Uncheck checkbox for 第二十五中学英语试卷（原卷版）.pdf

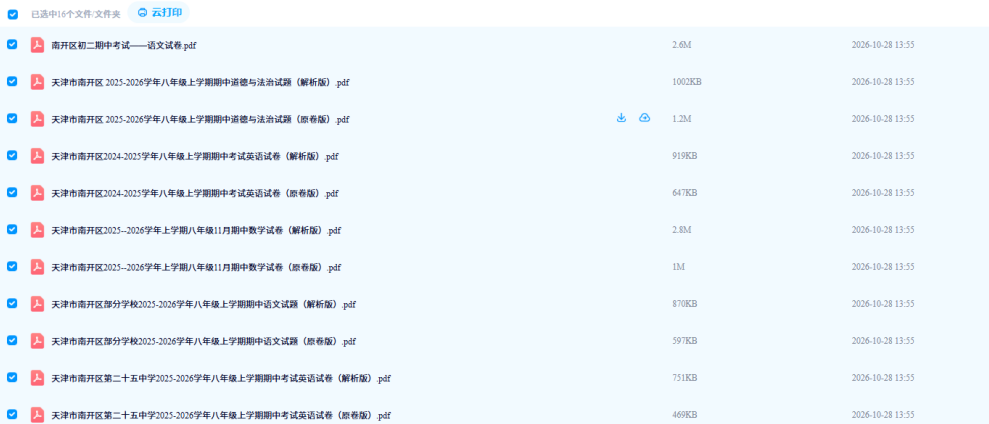click(12, 414)
